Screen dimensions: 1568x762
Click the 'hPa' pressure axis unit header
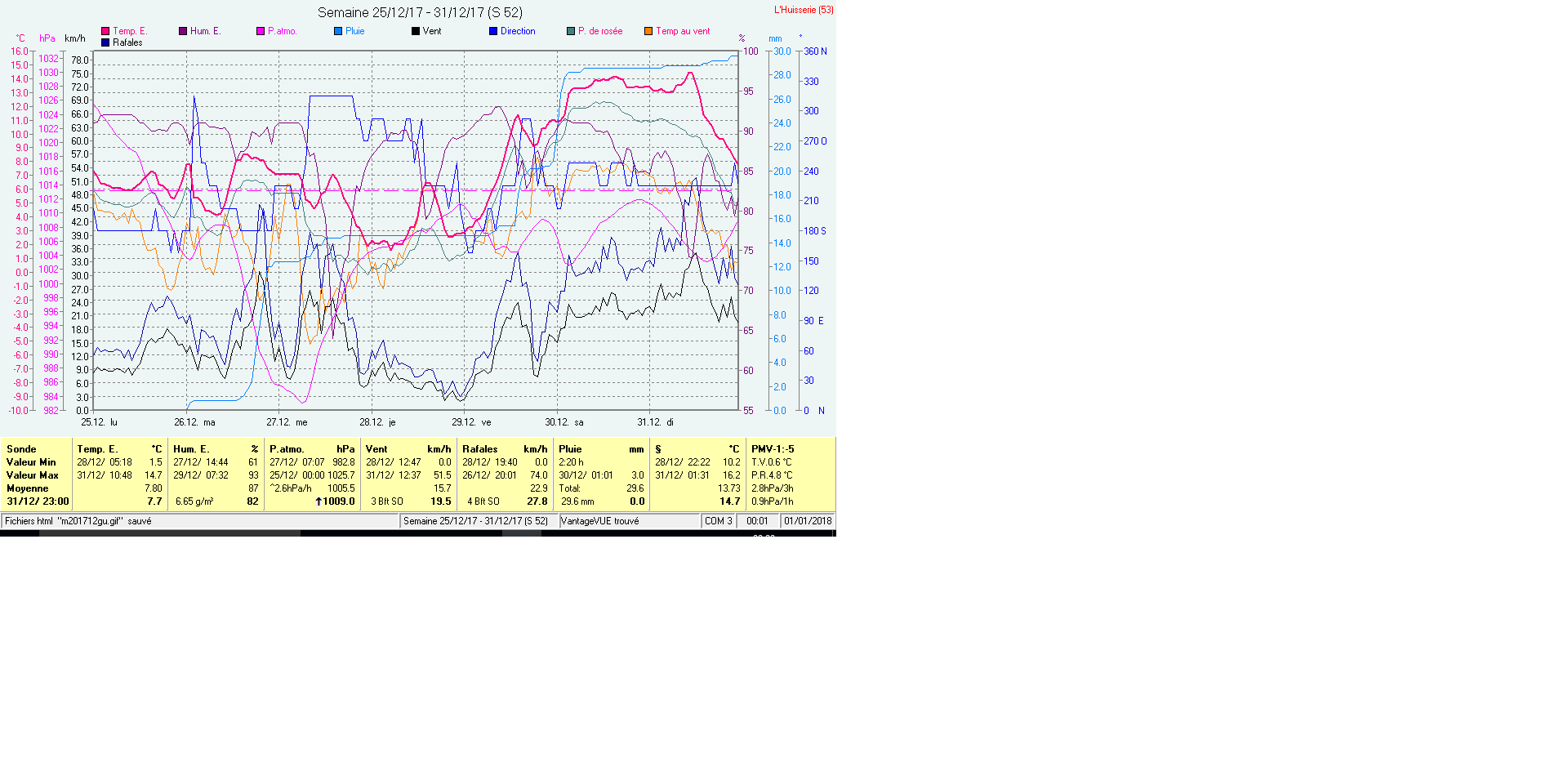(47, 38)
